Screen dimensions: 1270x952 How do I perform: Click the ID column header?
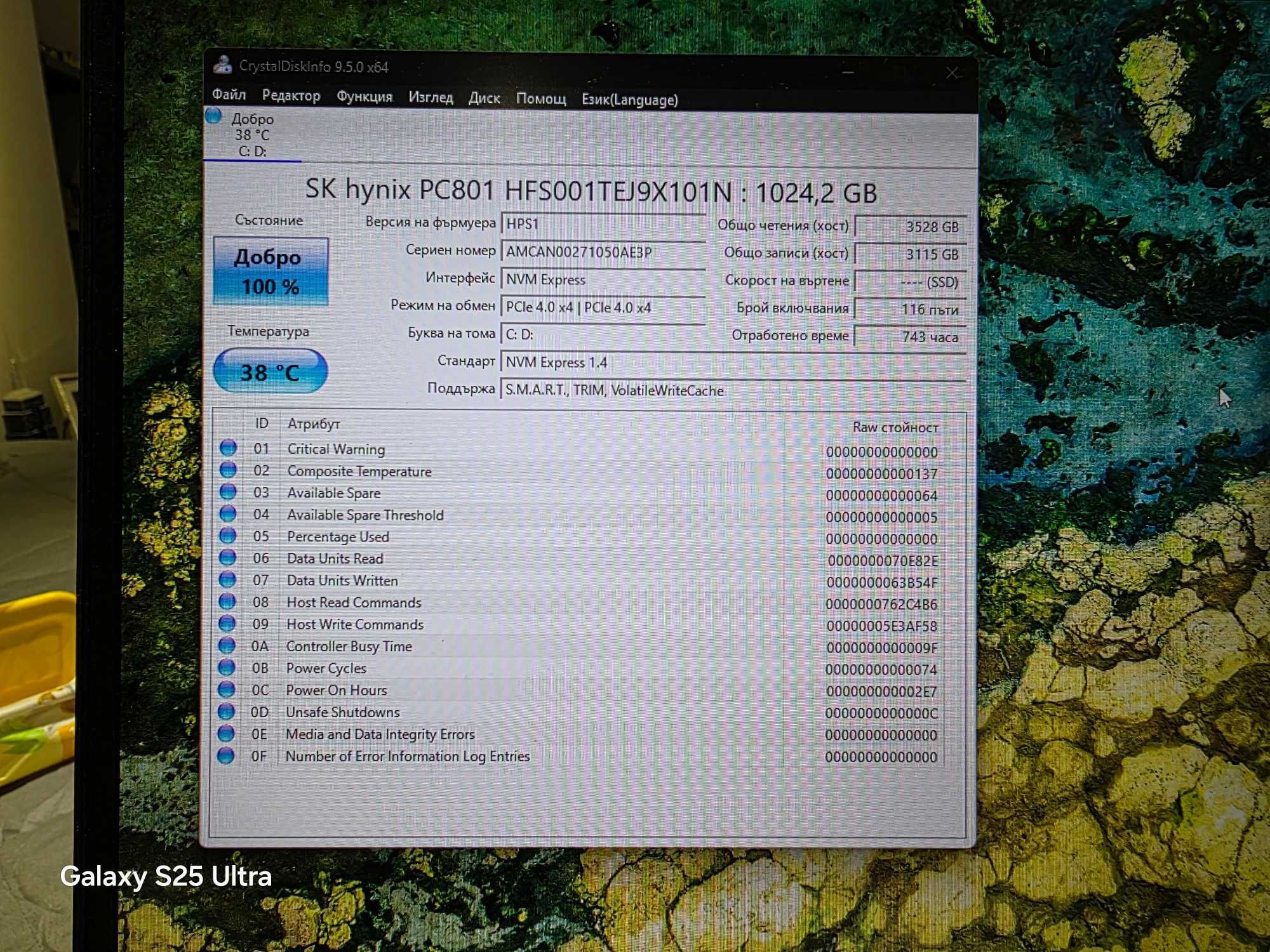point(262,423)
